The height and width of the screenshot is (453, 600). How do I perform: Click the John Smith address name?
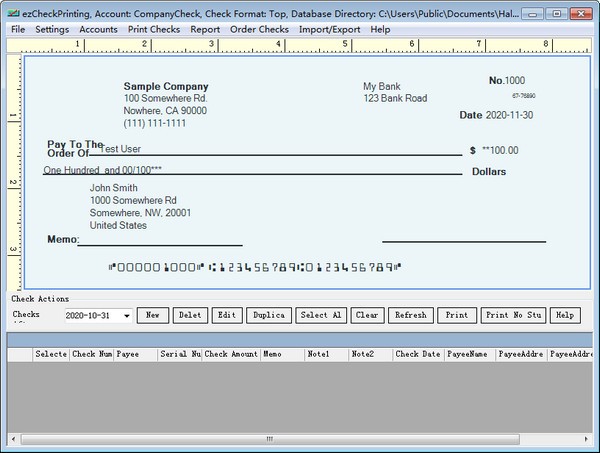[x=113, y=188]
